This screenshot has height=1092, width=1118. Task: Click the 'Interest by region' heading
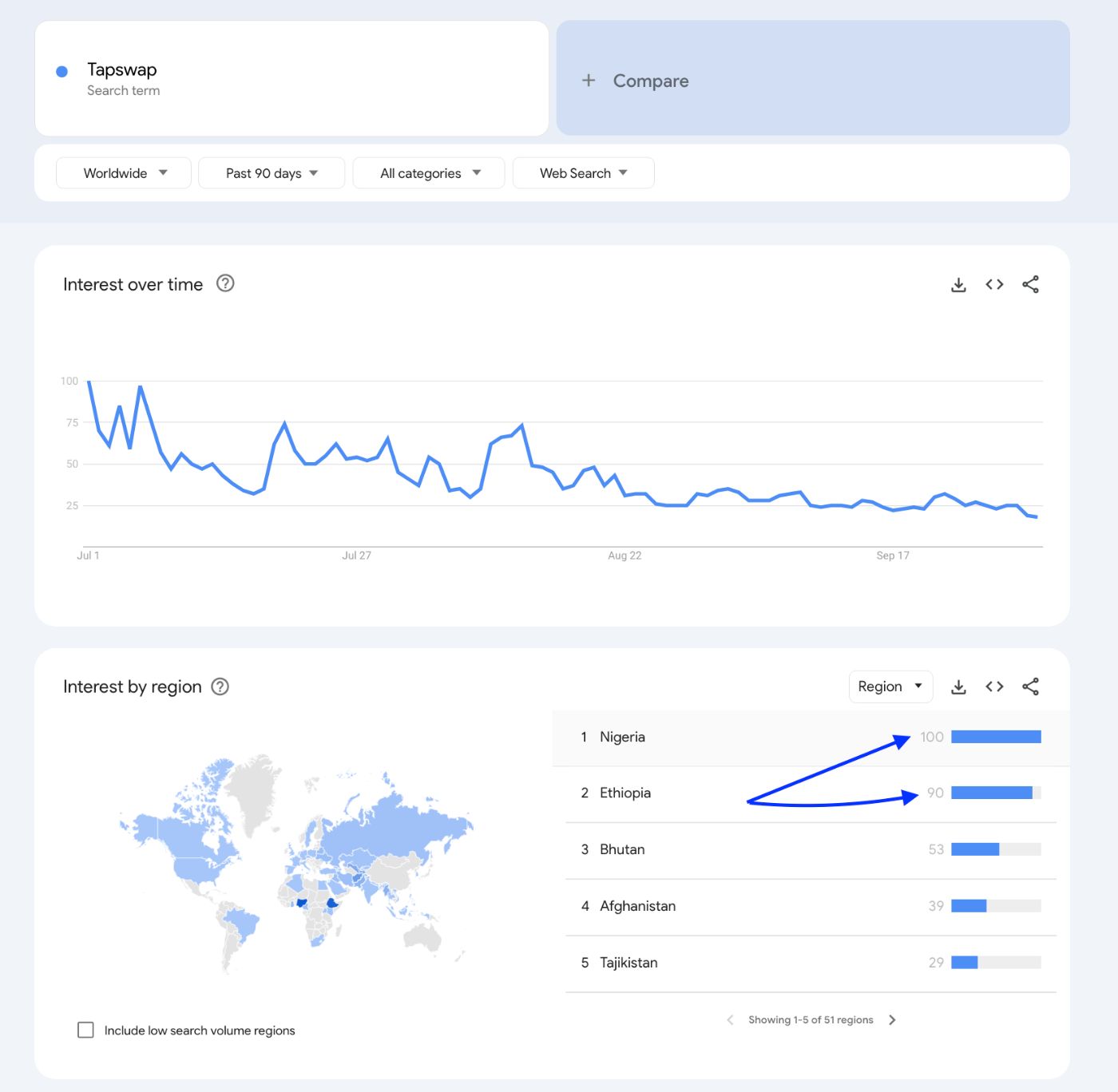[132, 687]
